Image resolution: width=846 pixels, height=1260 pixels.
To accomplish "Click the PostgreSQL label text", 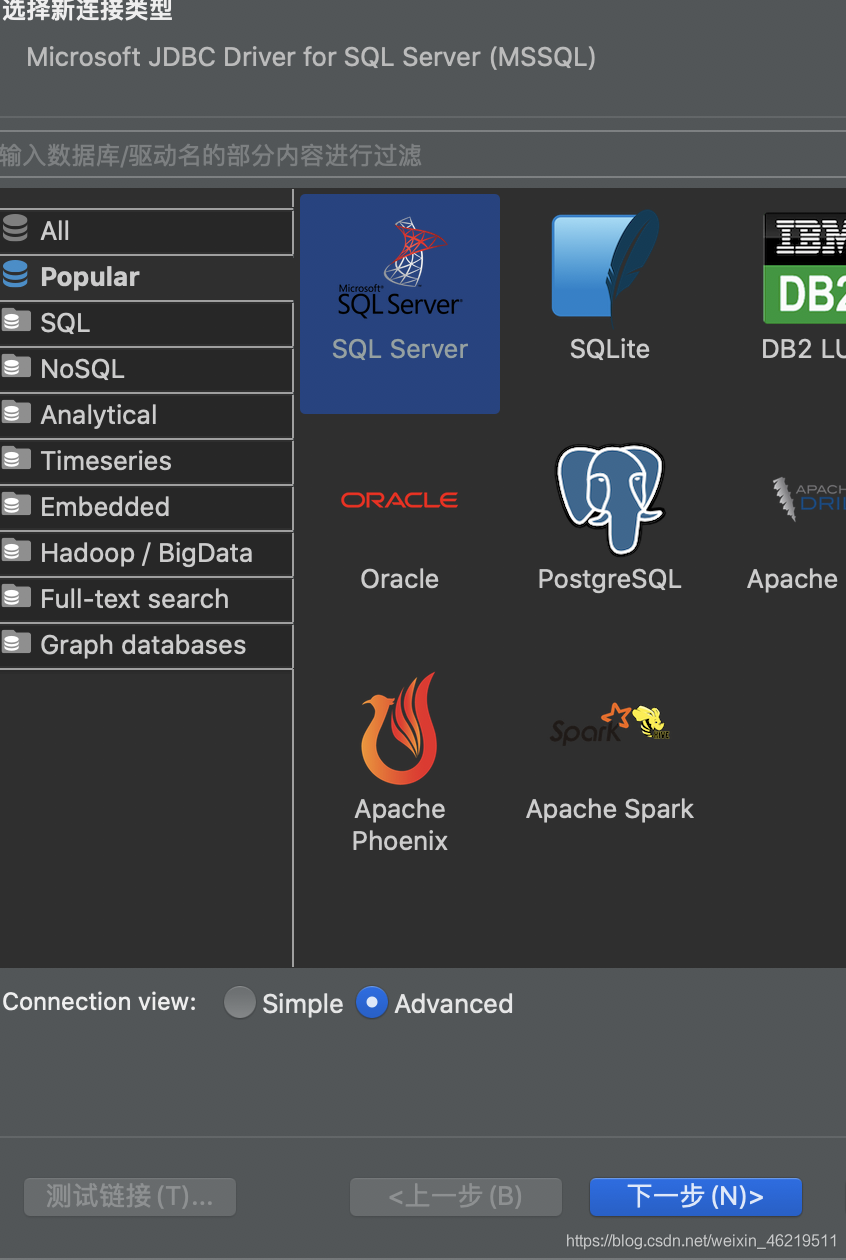I will pyautogui.click(x=610, y=579).
